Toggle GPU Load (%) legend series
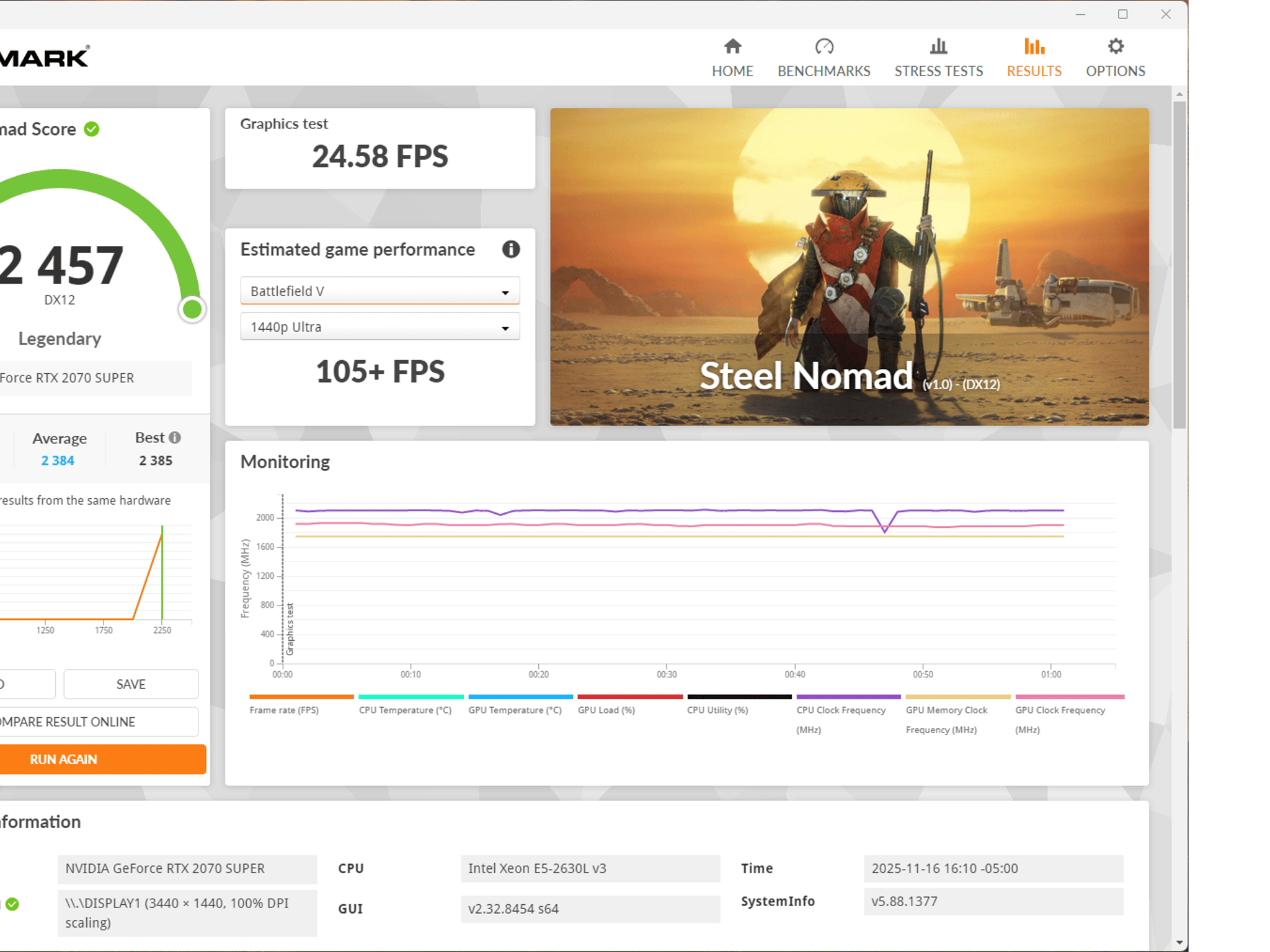The width and height of the screenshot is (1270, 952). click(x=629, y=705)
